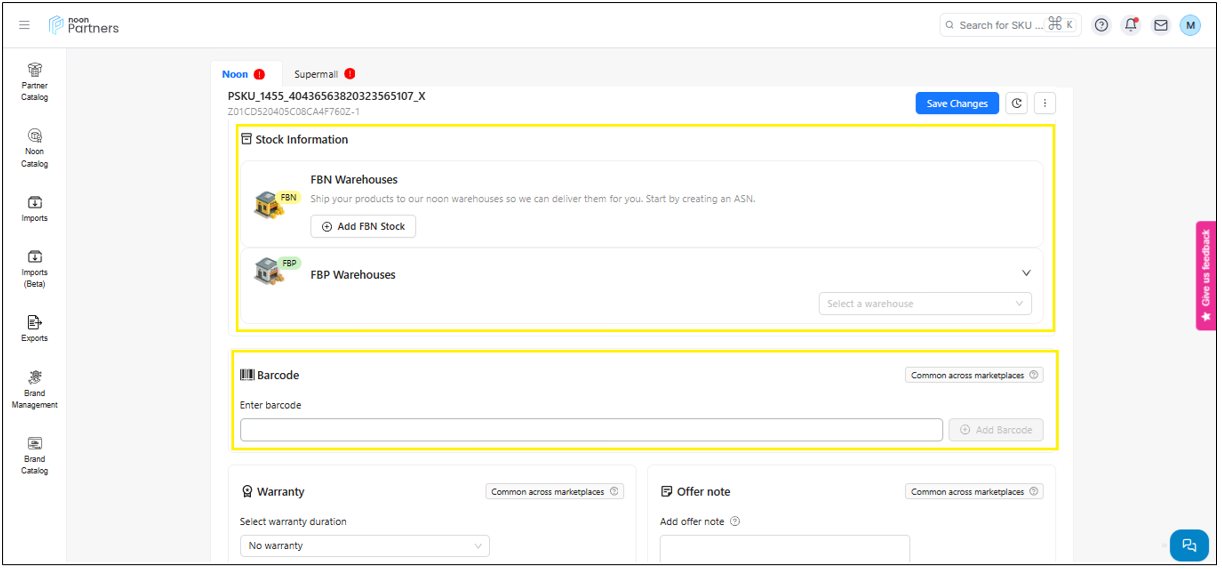Viewport: 1222px width, 569px height.
Task: View change history clock icon
Action: 1016,103
